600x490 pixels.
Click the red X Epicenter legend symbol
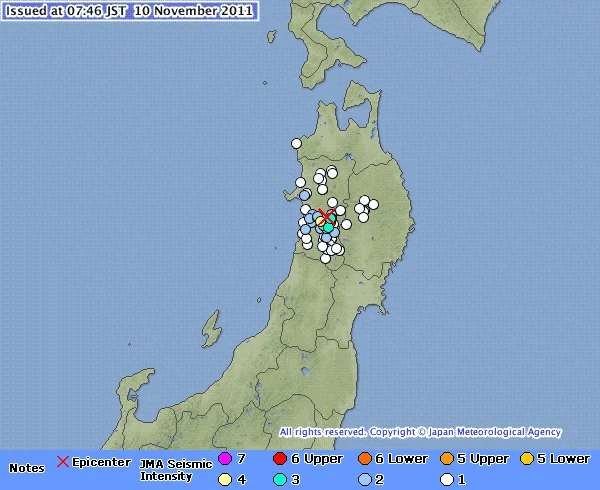pos(62,462)
